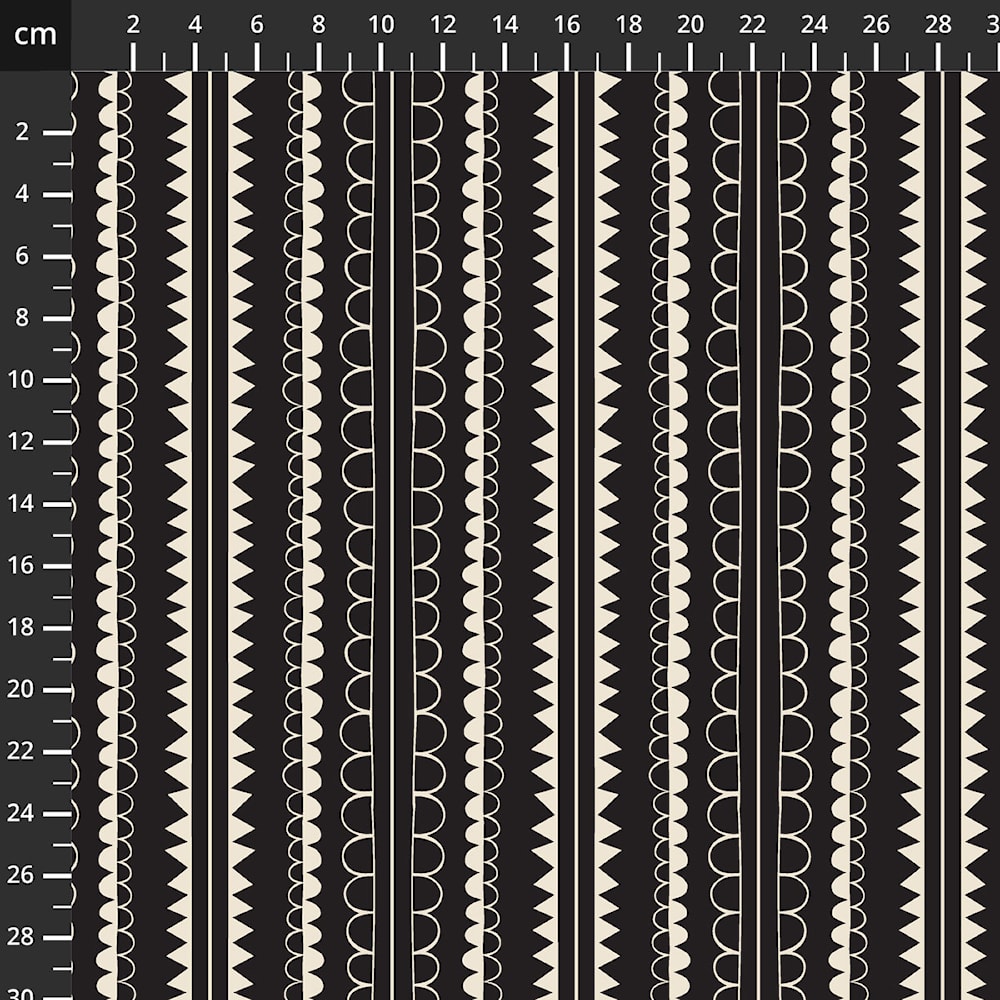
Task: Select the 12 mark on the horizontal ruler
Action: 443,25
